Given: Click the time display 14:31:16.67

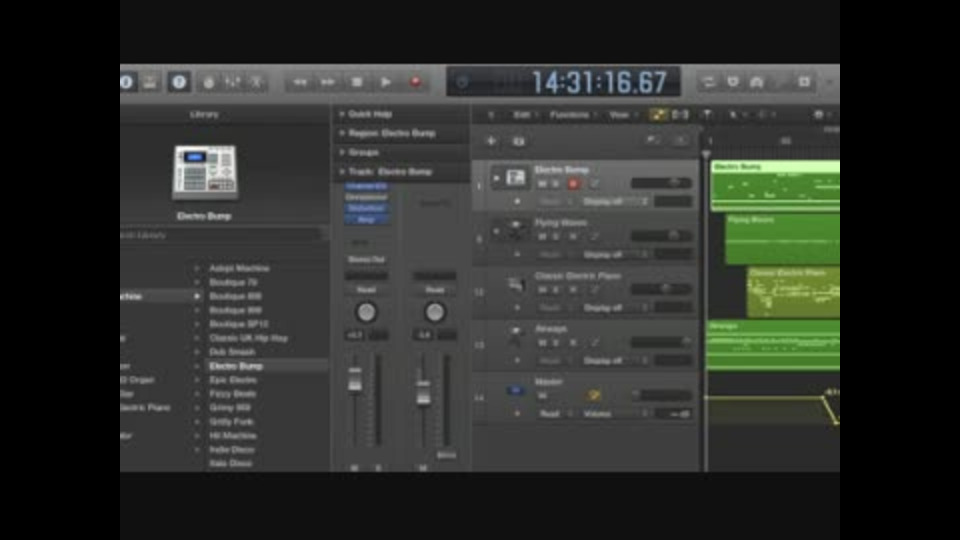Looking at the screenshot, I should [599, 82].
